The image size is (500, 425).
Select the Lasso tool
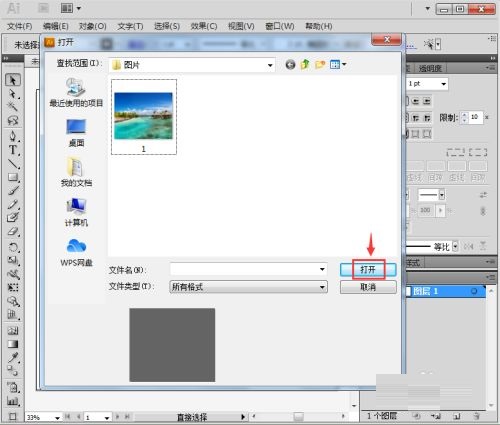click(x=13, y=120)
